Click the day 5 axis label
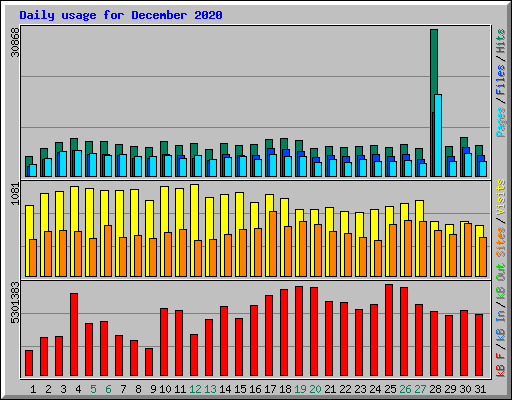This screenshot has height=400, width=512. tap(93, 389)
